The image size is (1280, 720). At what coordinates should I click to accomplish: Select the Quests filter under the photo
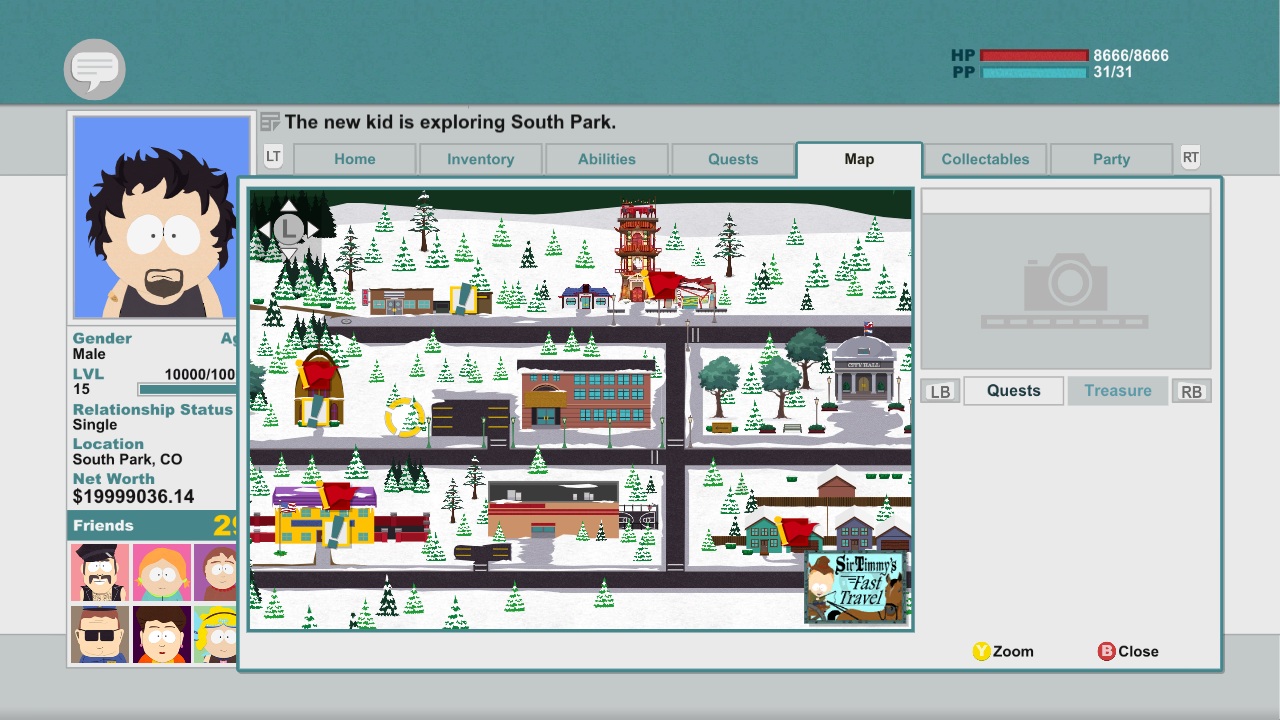[x=1013, y=391]
